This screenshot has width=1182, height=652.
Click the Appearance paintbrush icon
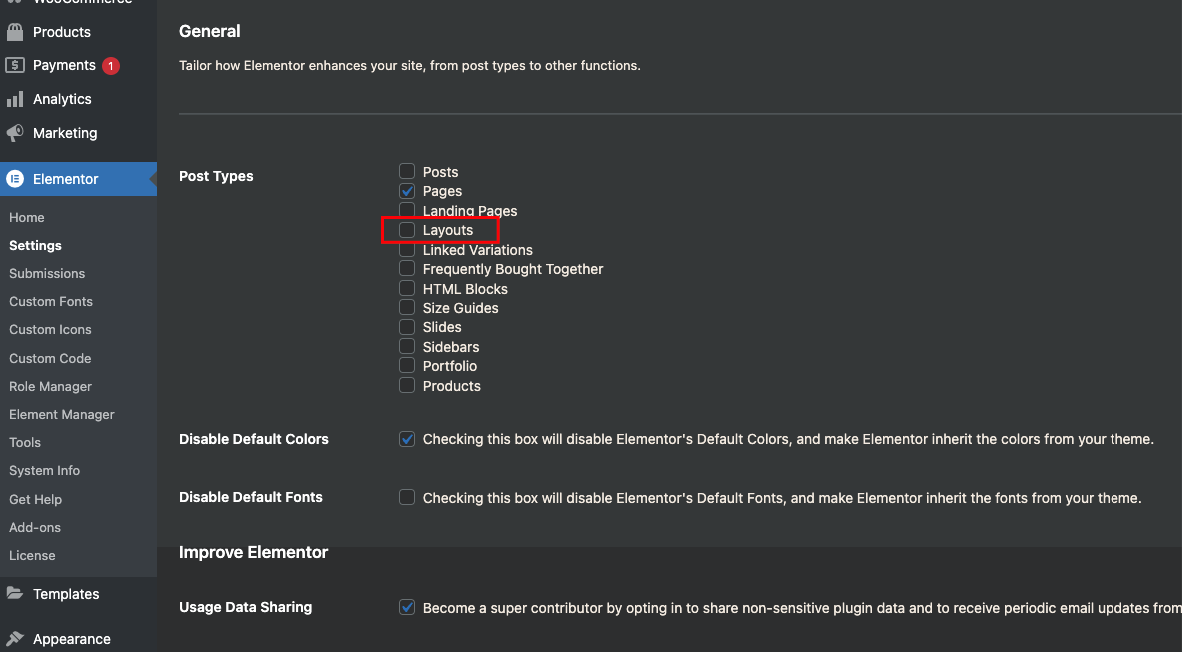(x=15, y=638)
